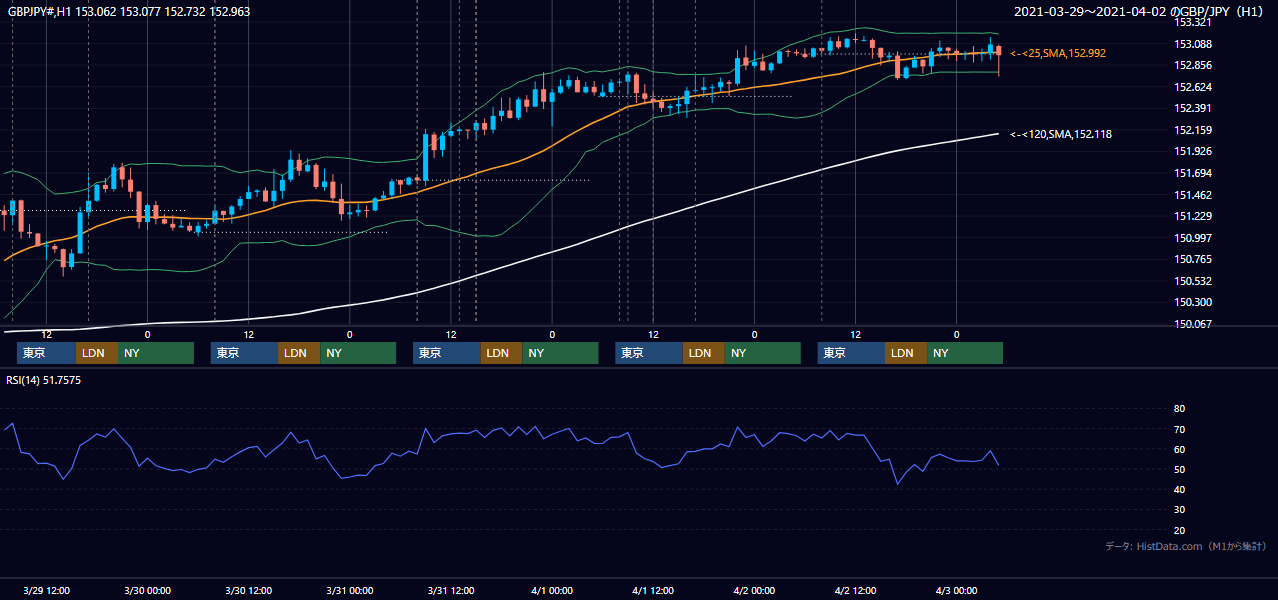This screenshot has width=1278, height=600.
Task: Click the 152.391 price axis label
Action: pyautogui.click(x=1194, y=108)
